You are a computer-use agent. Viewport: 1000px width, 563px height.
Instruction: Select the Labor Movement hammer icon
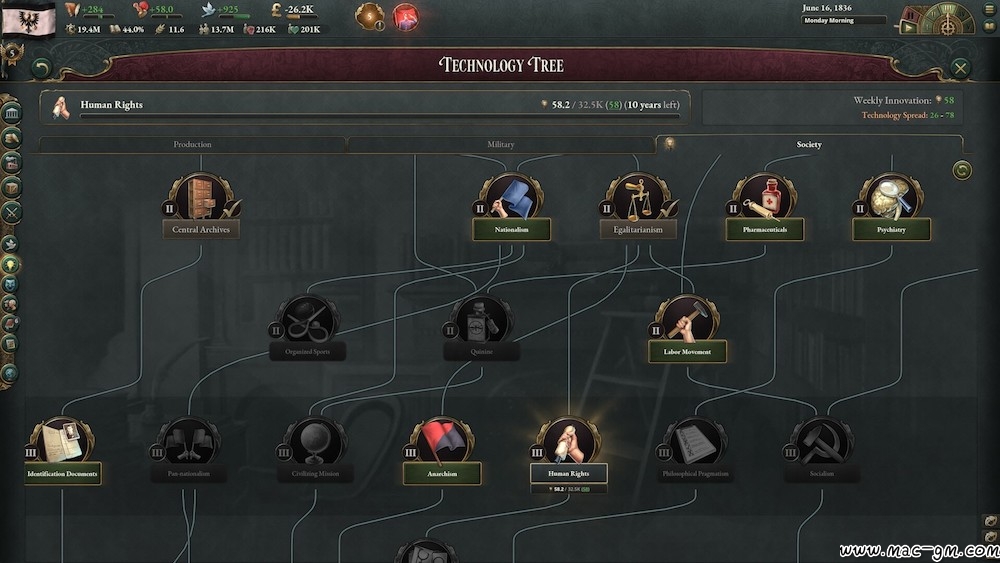[687, 319]
